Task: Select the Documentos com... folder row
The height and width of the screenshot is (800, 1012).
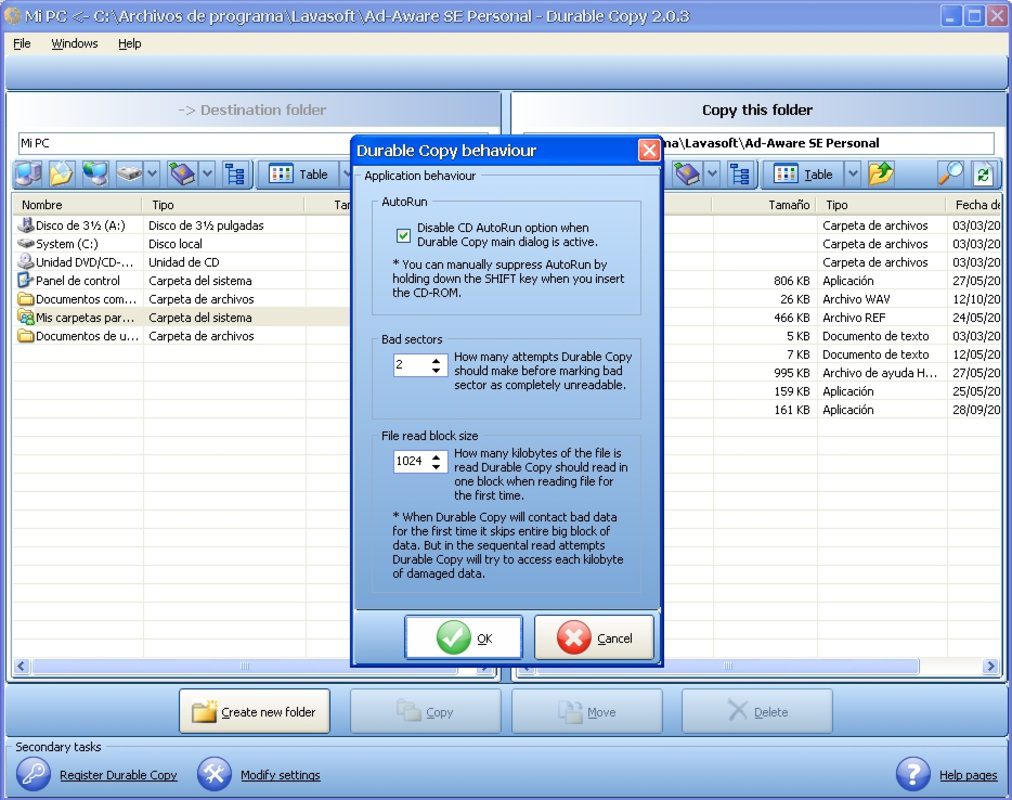Action: coord(181,299)
